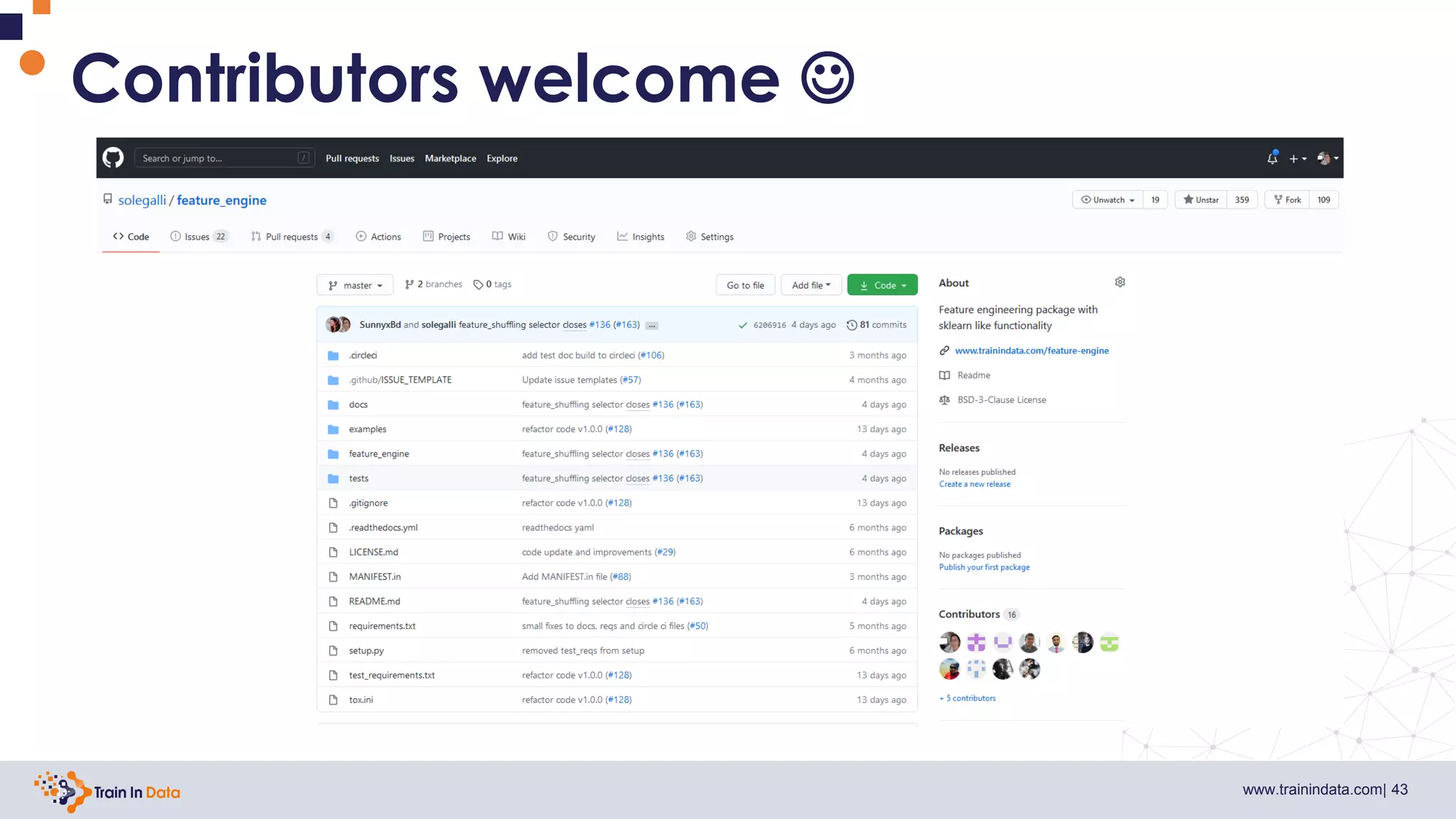Screen dimensions: 1456x819
Task: Click Create a new release
Action: pyautogui.click(x=974, y=484)
